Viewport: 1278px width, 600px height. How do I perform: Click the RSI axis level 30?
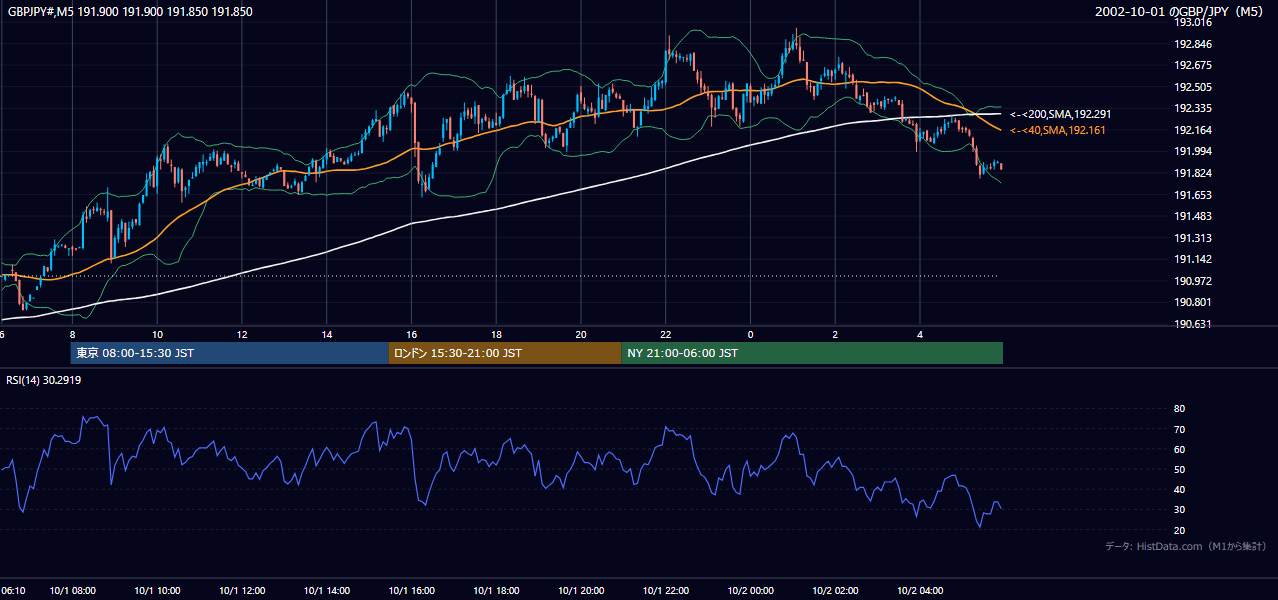pos(1179,510)
